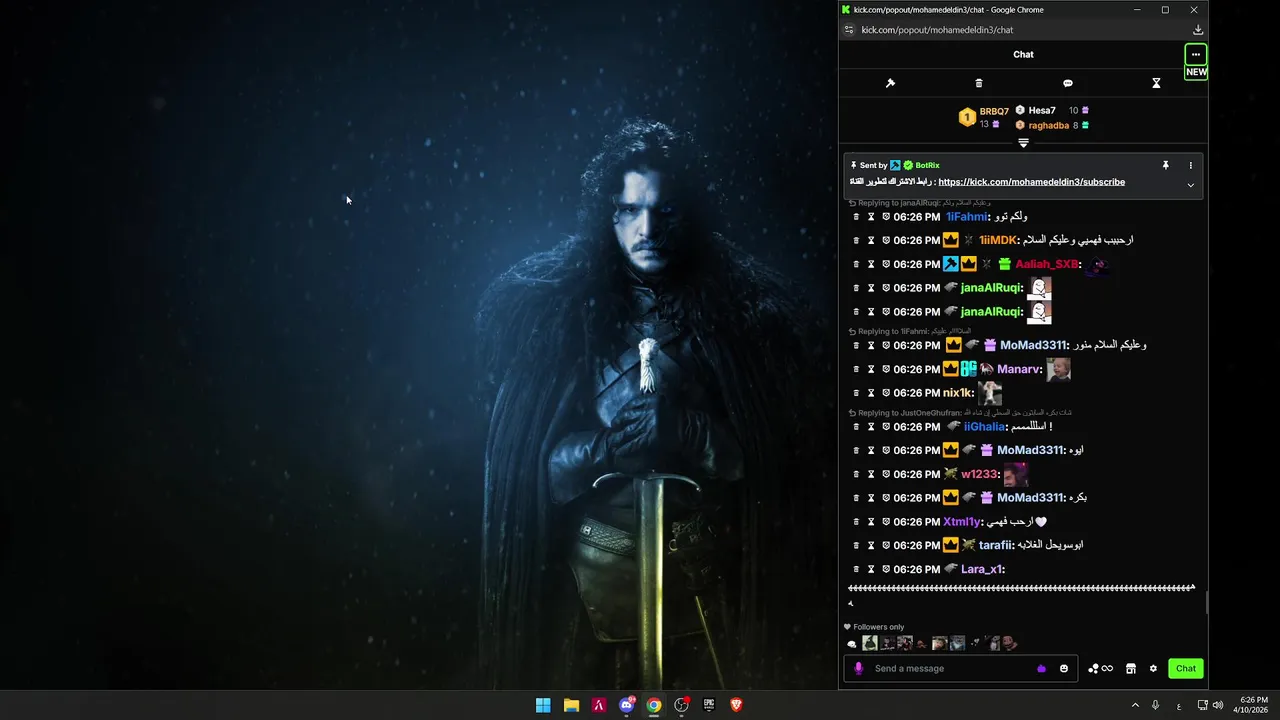Delete w1233's message with trash icon

pos(856,474)
